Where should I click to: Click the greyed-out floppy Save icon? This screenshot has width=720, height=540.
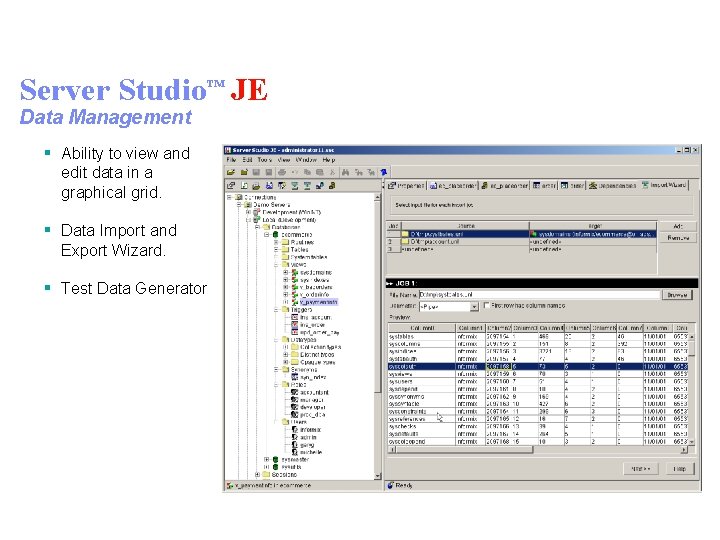point(256,172)
